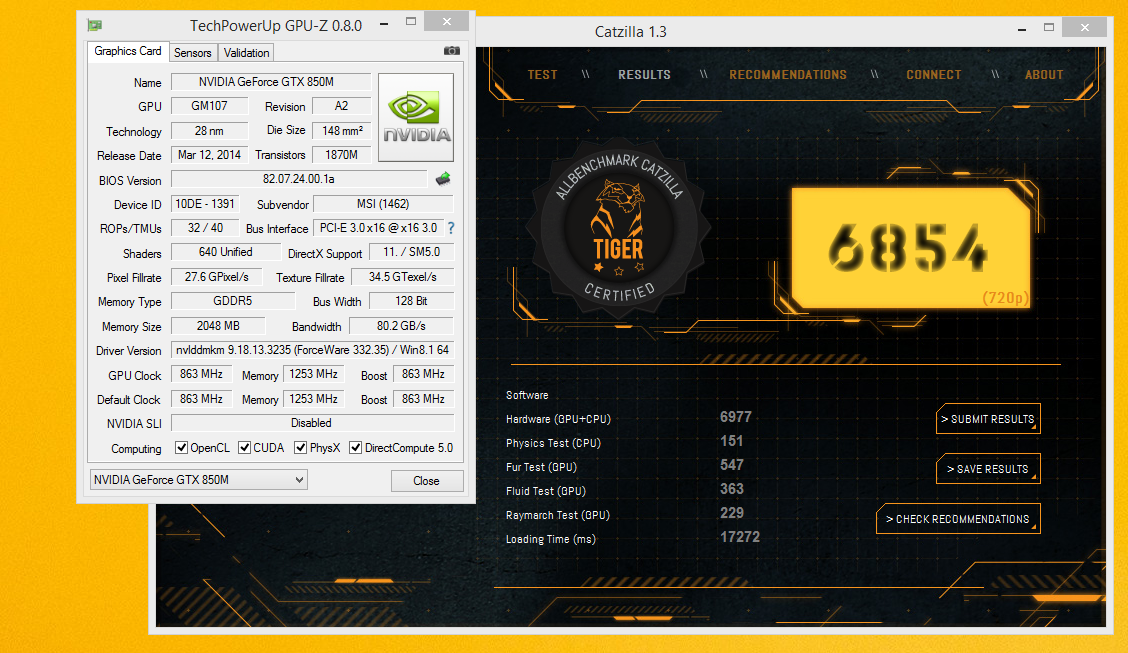Viewport: 1128px width, 653px height.
Task: Click the Texture Fillrate field 34.5 GTexel/s
Action: [x=402, y=277]
